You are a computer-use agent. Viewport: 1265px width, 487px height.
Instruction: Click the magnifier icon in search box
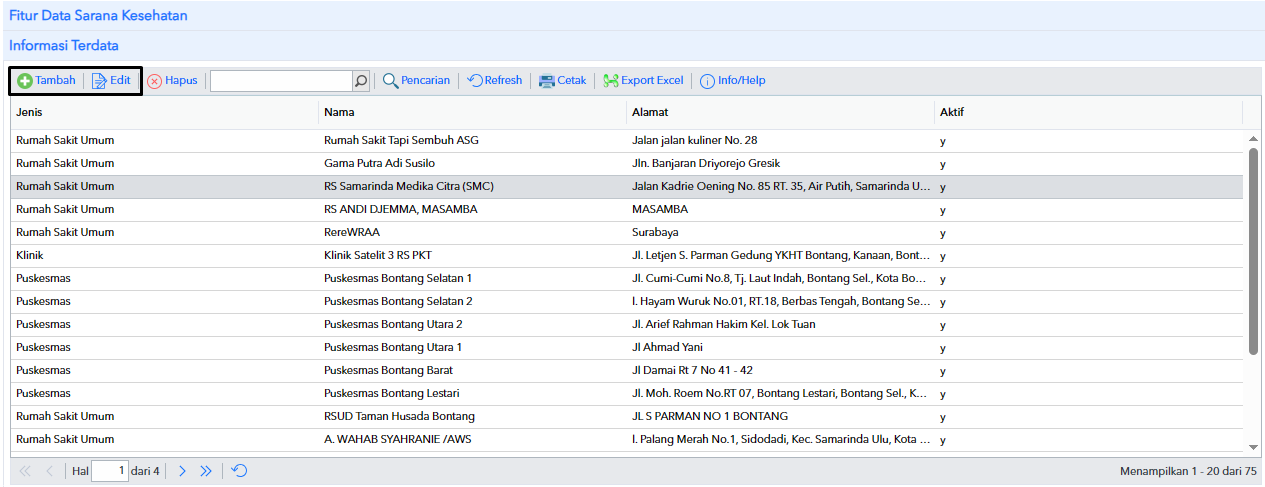[x=361, y=81]
